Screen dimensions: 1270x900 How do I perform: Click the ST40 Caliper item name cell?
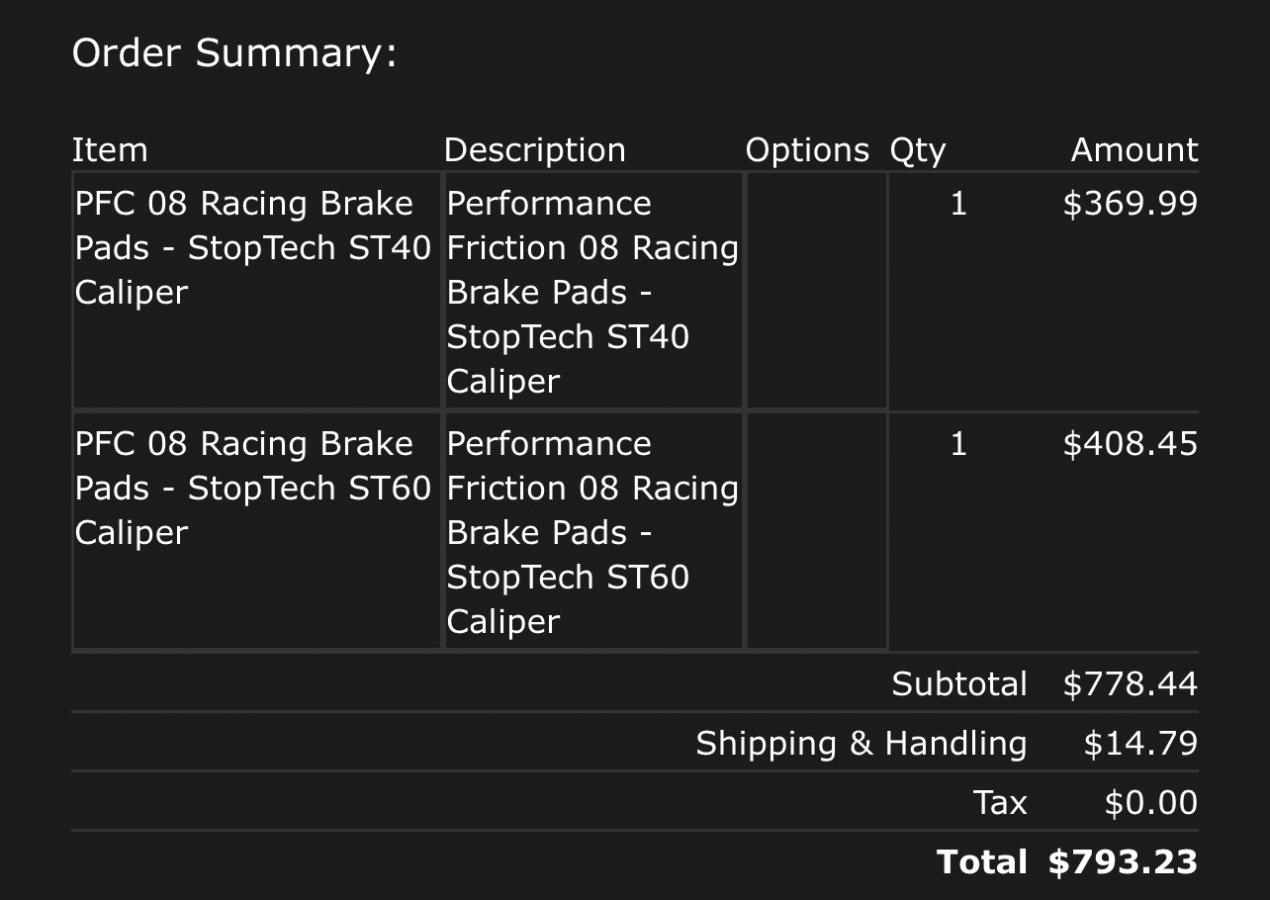coord(253,248)
